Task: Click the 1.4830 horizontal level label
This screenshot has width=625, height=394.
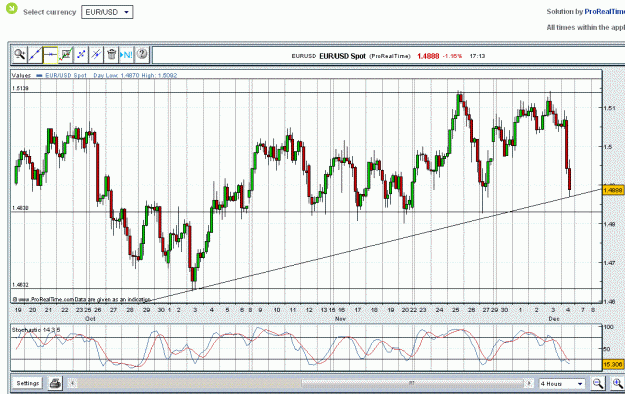Action: (20, 208)
